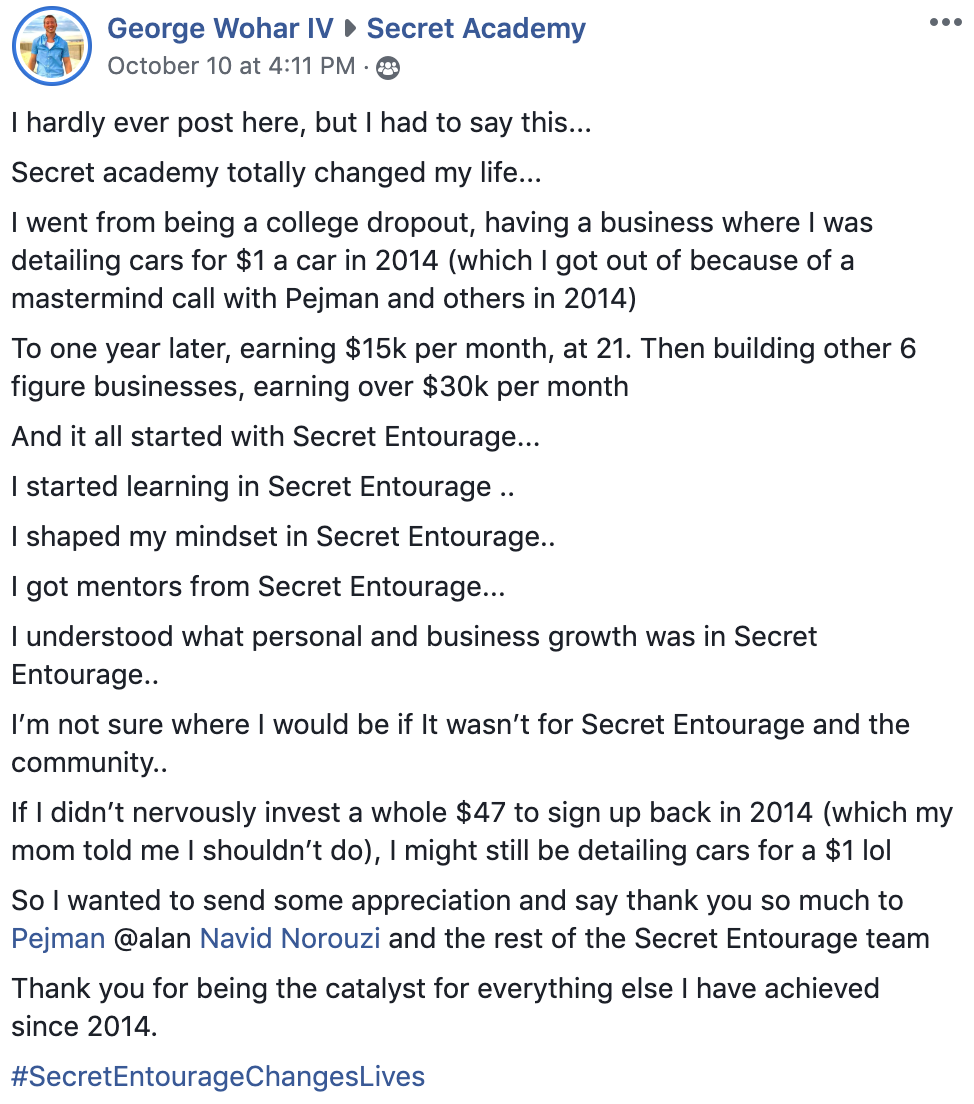Open George Wohar IV's profile name link
Viewport: 974px width, 1104px height.
(x=220, y=28)
